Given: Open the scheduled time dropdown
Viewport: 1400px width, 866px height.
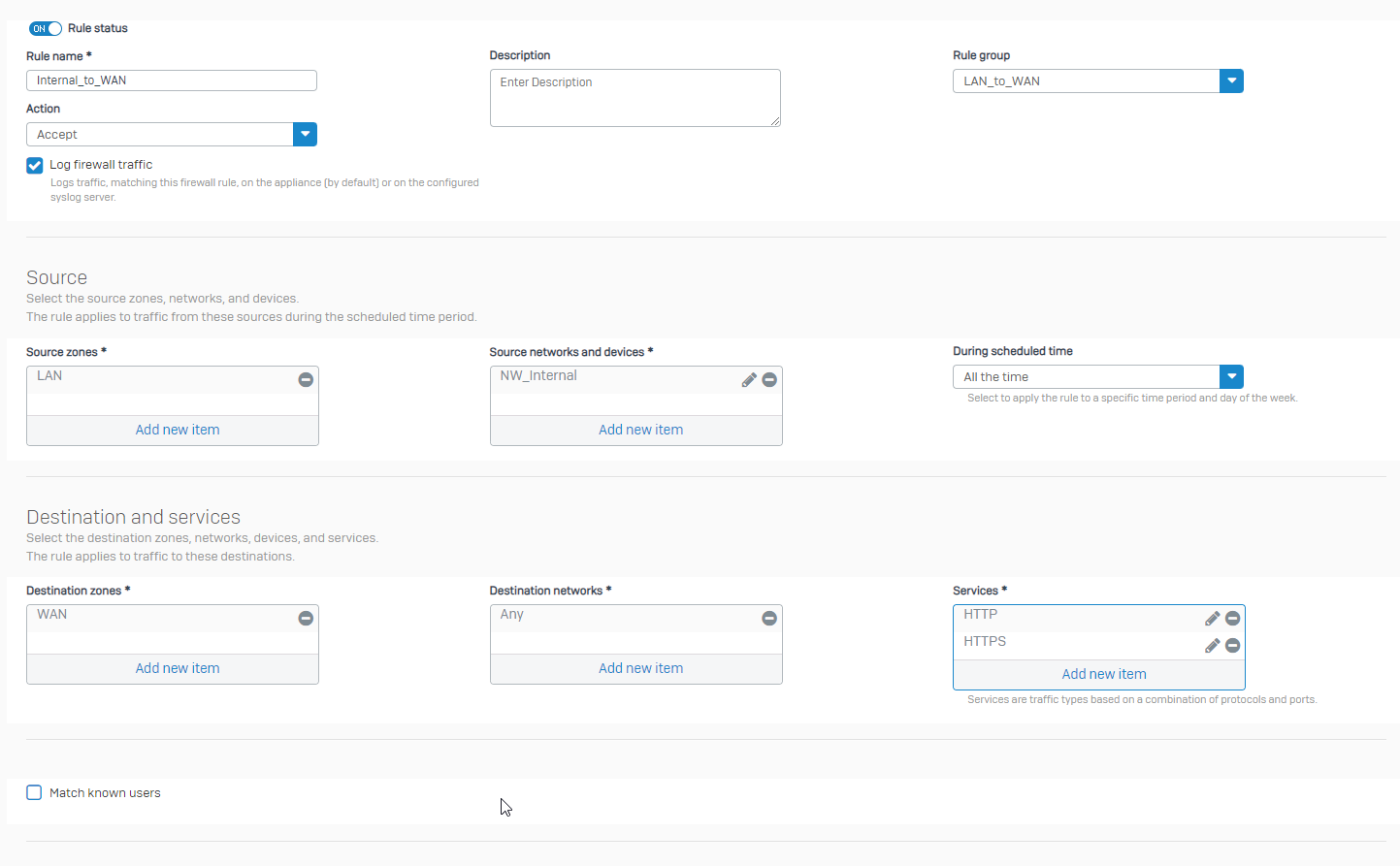Looking at the screenshot, I should (x=1231, y=377).
